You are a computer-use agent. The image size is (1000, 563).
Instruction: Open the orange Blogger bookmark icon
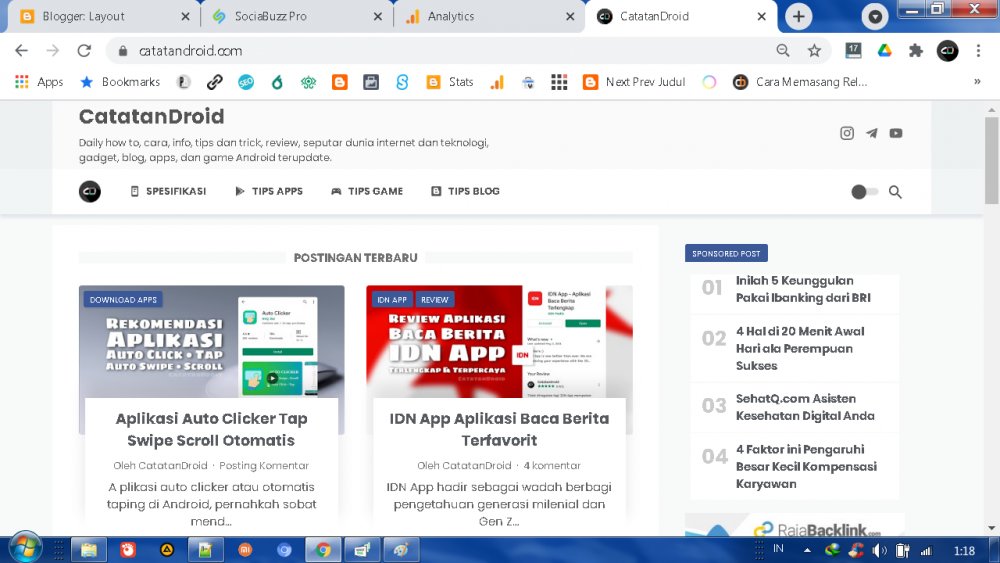pos(339,82)
